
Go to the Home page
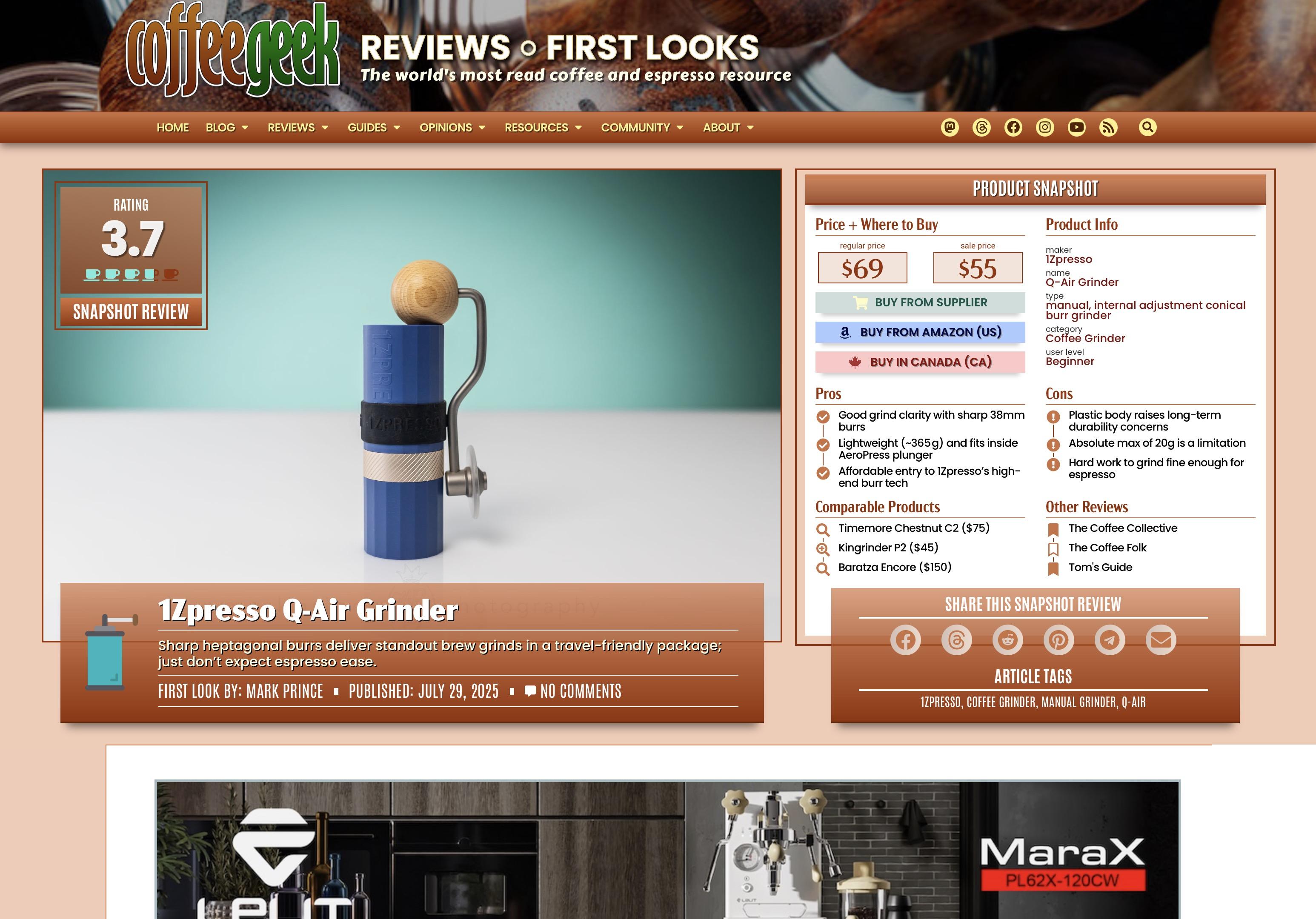pos(172,128)
